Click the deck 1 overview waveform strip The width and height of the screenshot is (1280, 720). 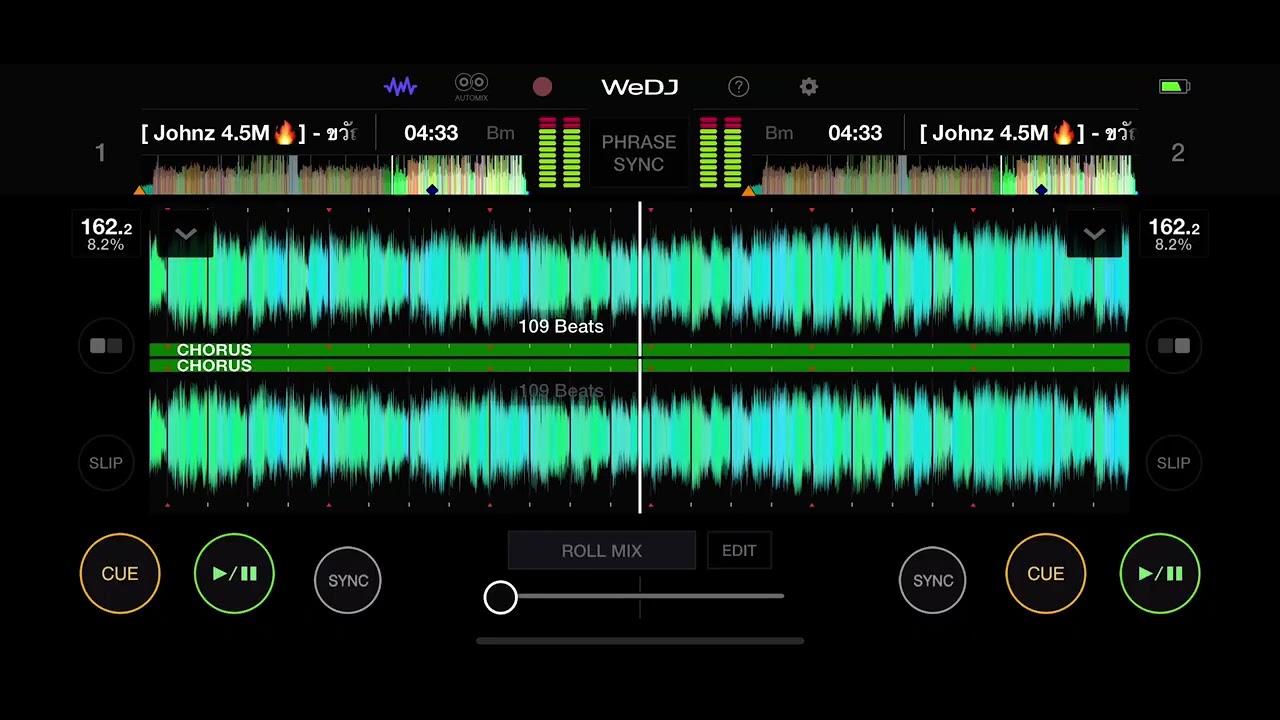[332, 174]
